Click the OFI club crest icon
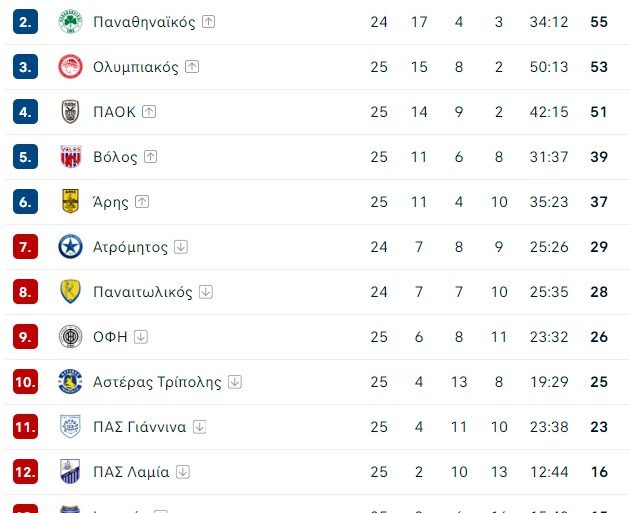Screen dimensions: 630x513 tap(70, 337)
